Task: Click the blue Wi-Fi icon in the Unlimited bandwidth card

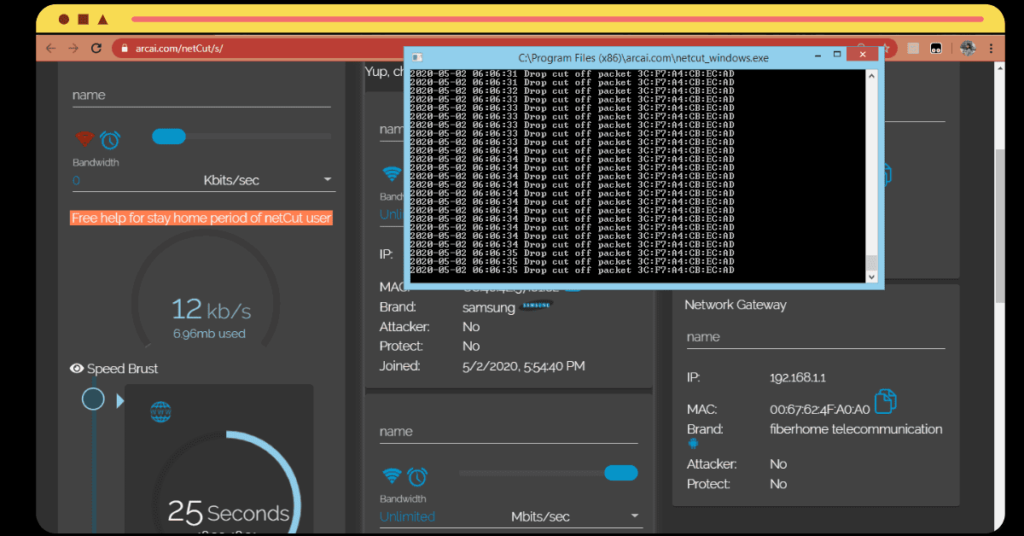Action: coord(392,476)
